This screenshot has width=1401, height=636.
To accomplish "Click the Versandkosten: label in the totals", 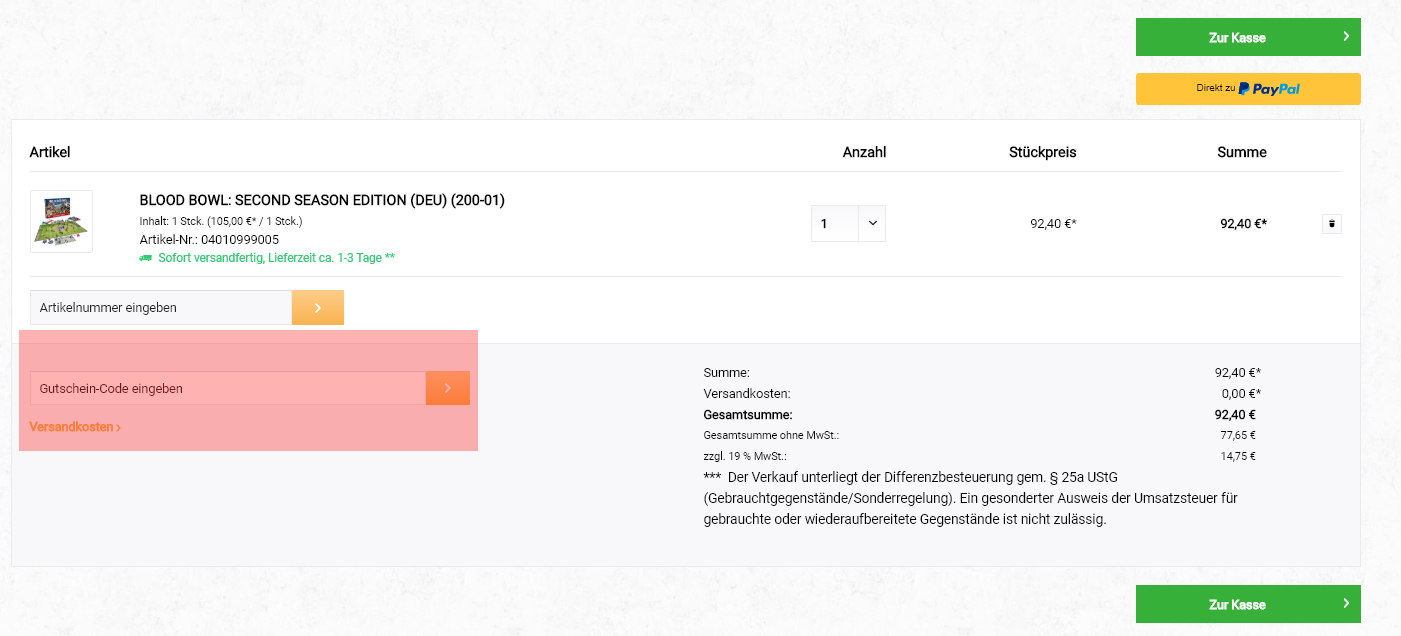I will point(747,394).
